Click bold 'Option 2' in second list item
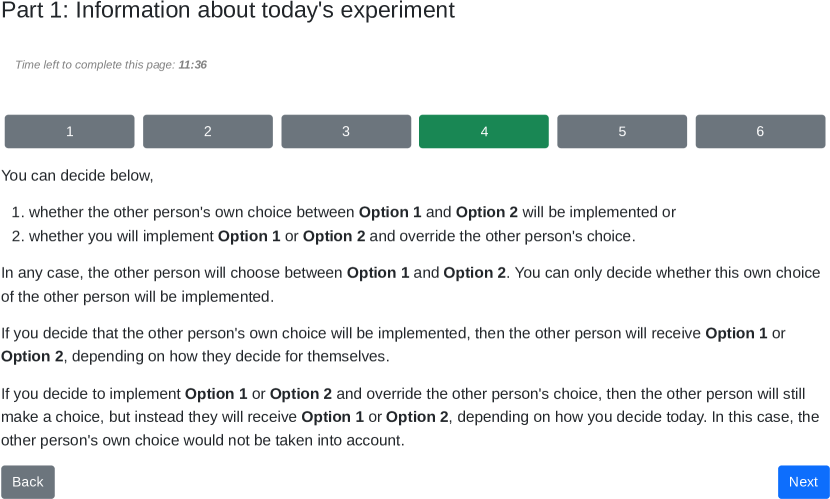The height and width of the screenshot is (499, 830). click(x=334, y=237)
